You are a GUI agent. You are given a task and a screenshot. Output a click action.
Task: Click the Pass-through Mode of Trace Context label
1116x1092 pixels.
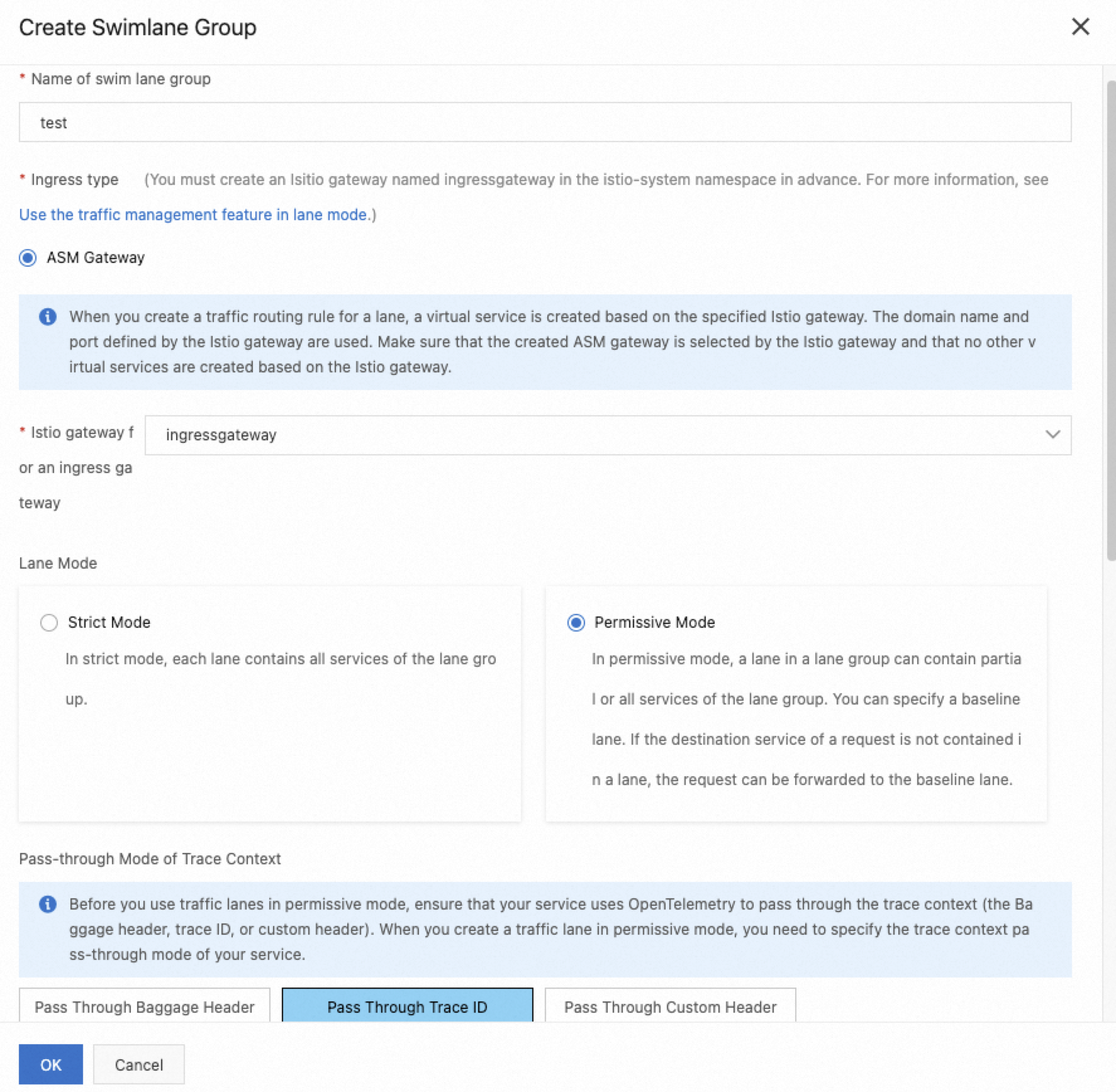coord(150,859)
